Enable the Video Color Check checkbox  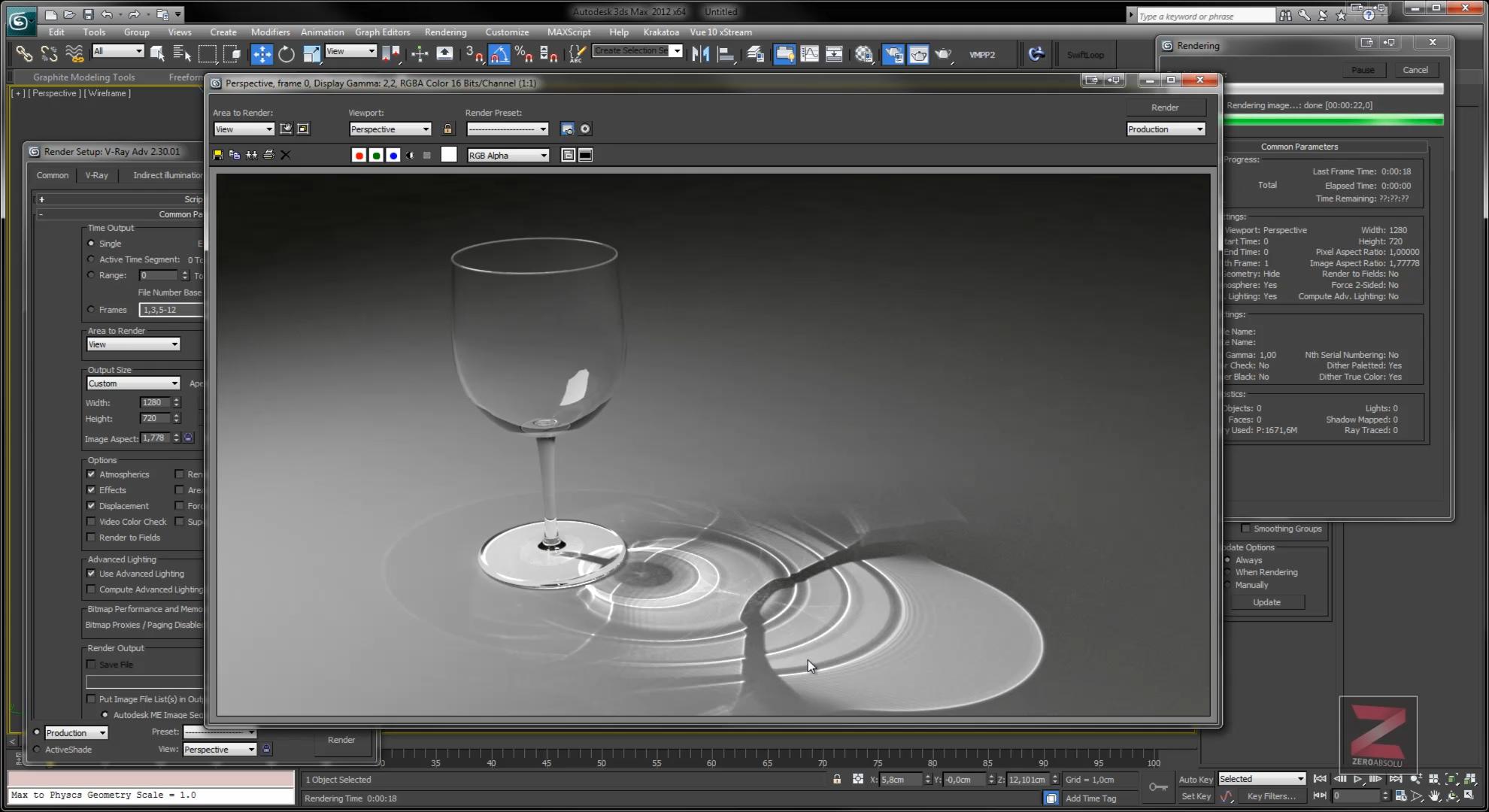(91, 522)
